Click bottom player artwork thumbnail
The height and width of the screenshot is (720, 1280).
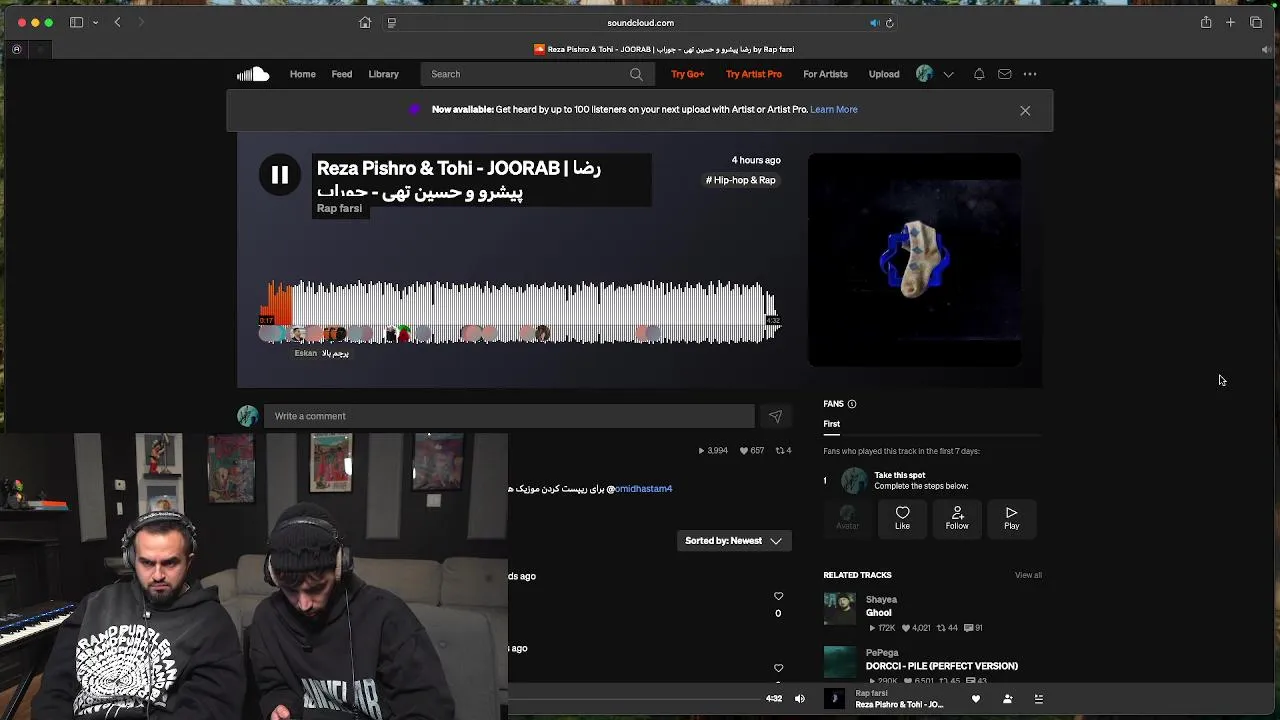[834, 699]
